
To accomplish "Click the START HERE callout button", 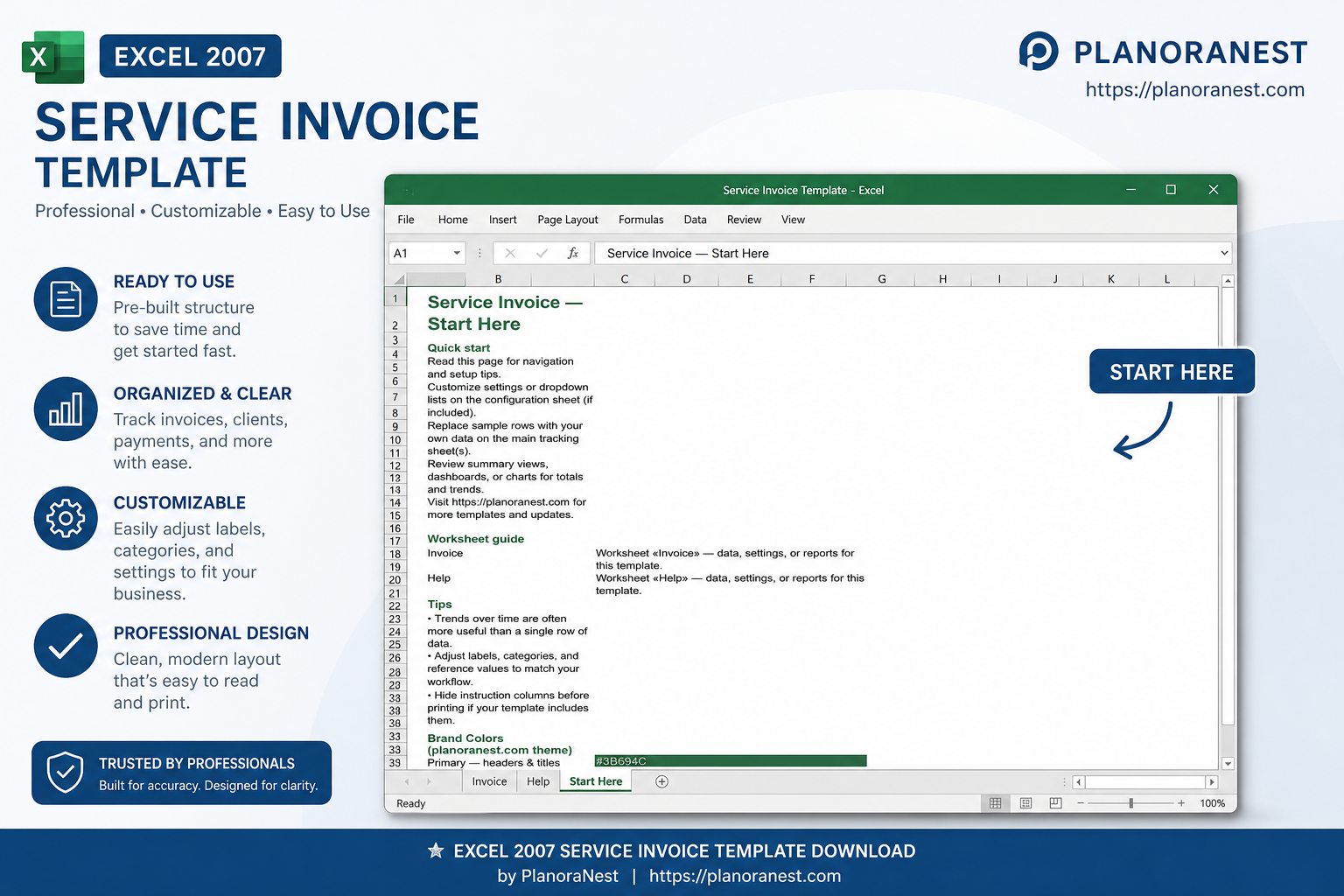I will [1172, 372].
